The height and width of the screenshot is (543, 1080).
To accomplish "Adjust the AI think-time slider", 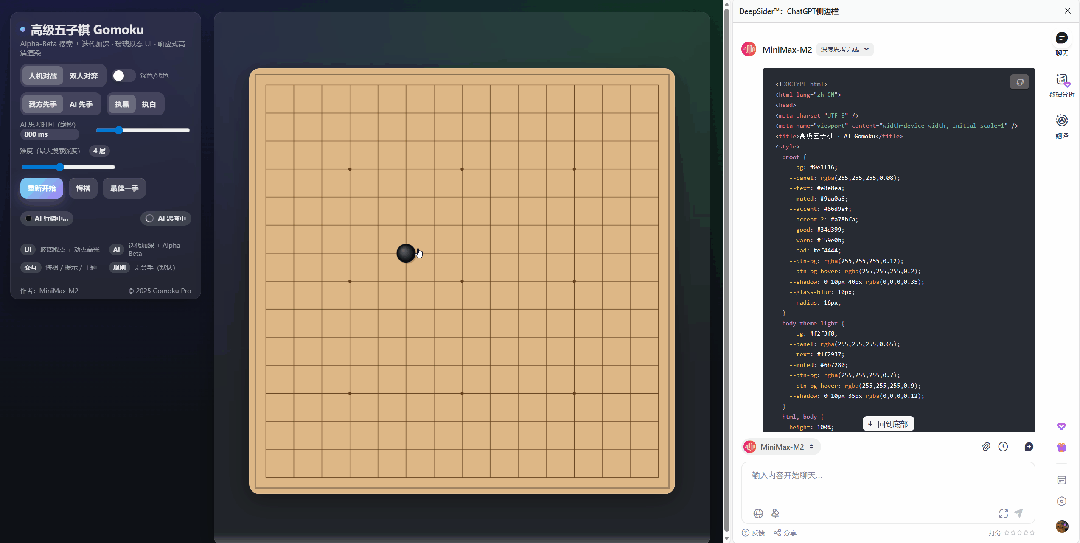I will (x=143, y=130).
